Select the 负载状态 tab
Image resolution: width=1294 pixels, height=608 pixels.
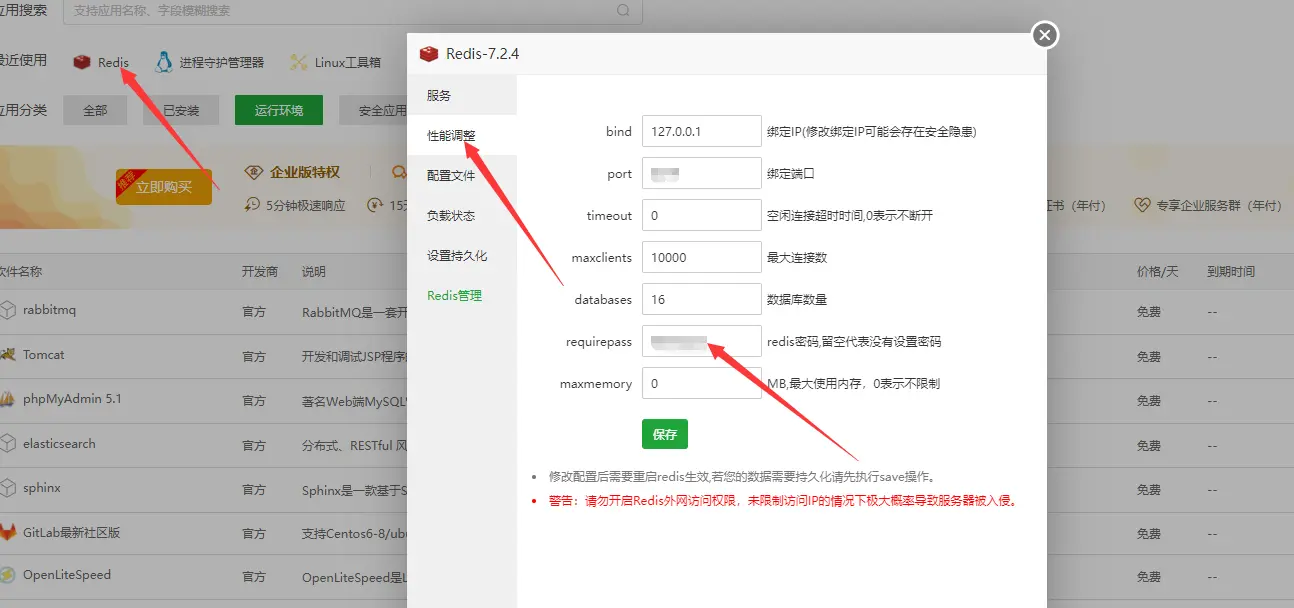[451, 215]
